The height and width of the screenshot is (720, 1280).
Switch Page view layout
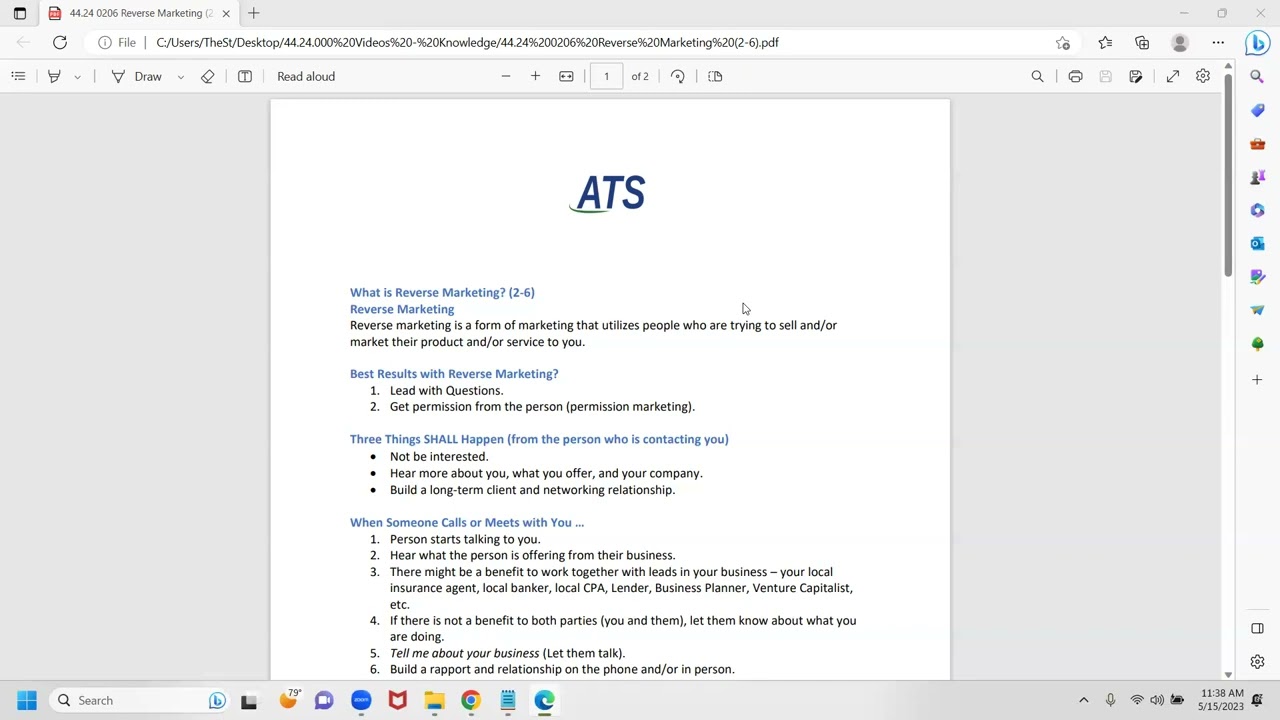715,76
